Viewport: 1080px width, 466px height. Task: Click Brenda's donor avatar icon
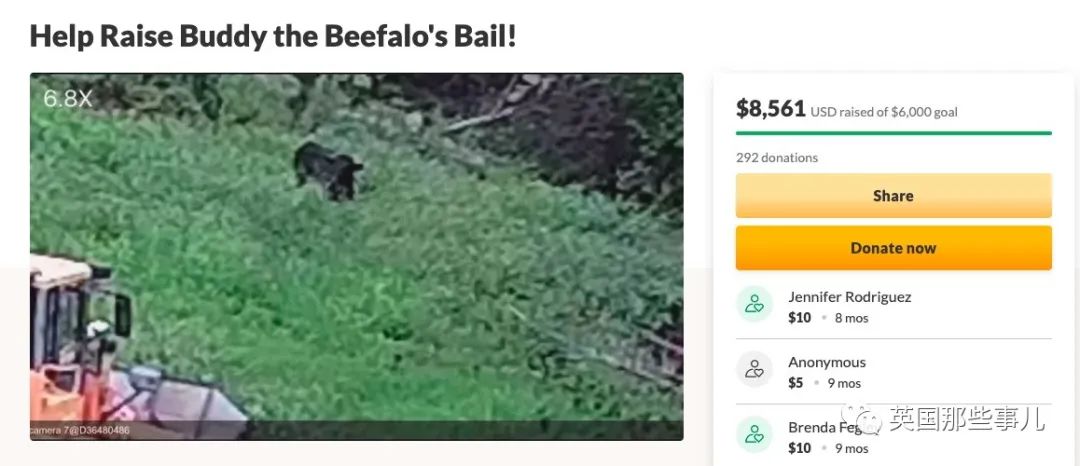point(754,434)
